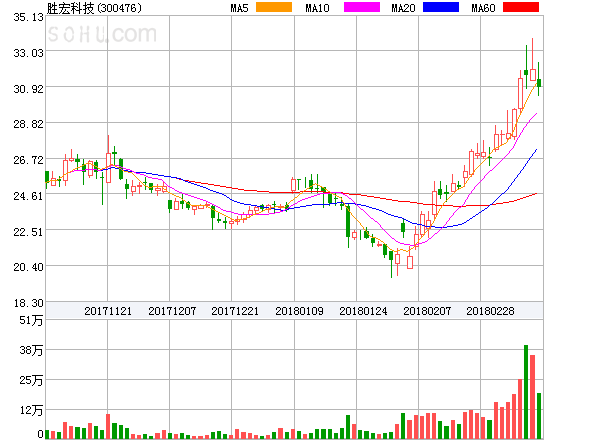Screen dimensions: 600x440
Task: Click the tallest red volume bar
Action: (x=532, y=397)
